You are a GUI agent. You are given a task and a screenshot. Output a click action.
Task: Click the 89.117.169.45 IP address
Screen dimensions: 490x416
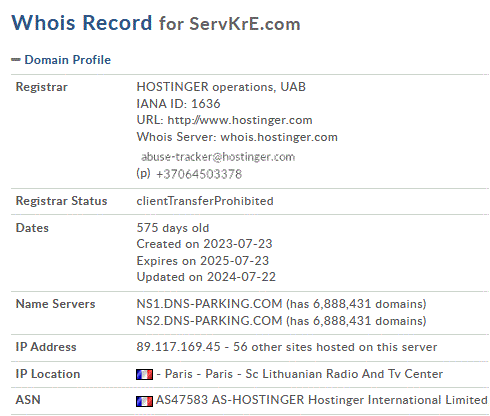tap(178, 347)
